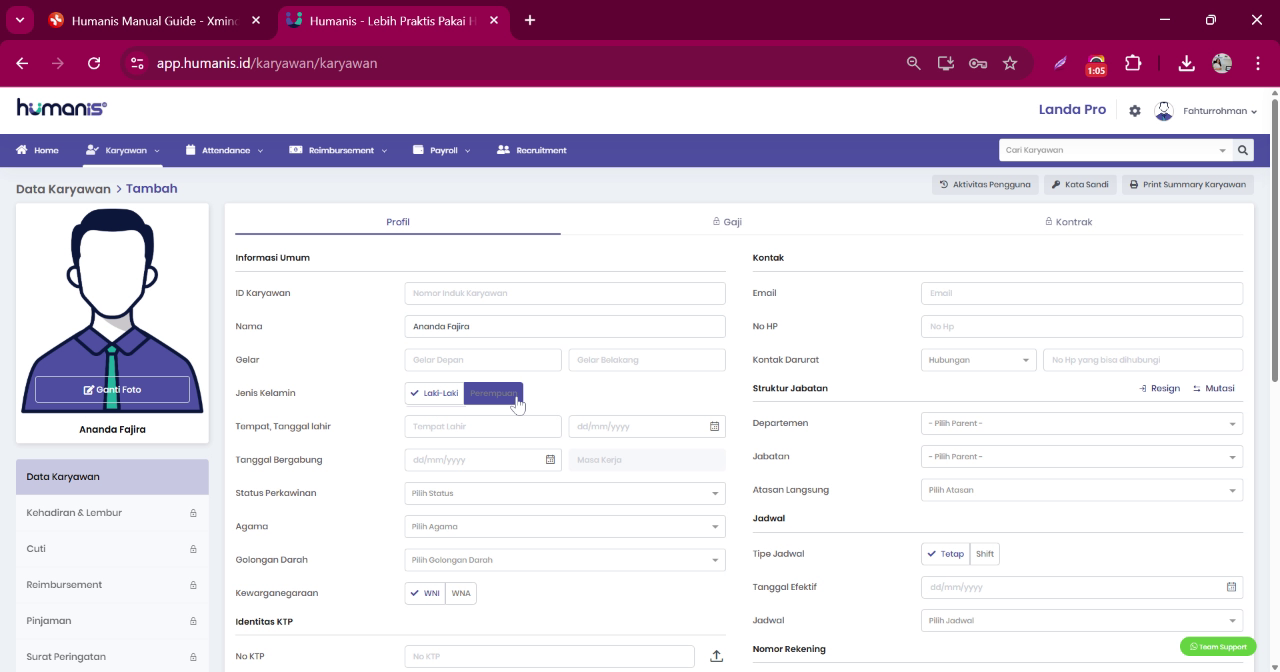
Task: Open the Home menu
Action: (37, 150)
